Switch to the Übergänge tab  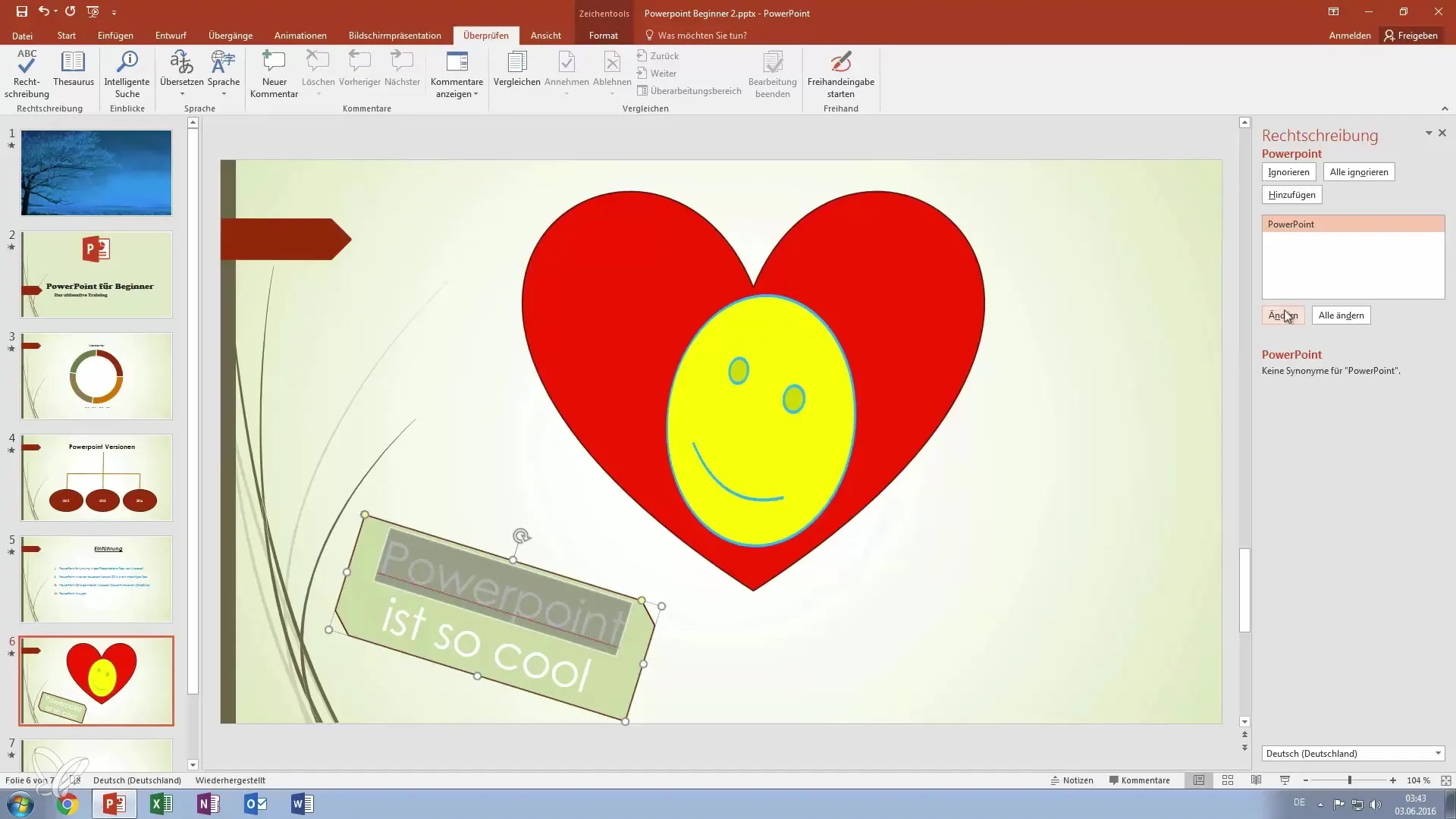[x=231, y=36]
